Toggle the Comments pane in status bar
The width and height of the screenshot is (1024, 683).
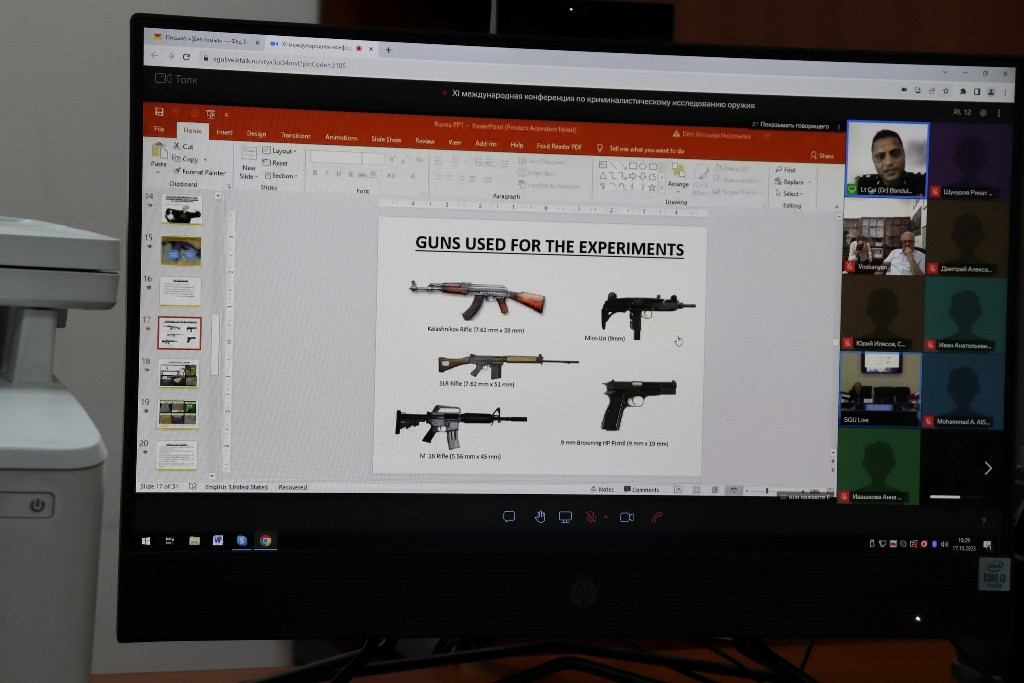point(641,490)
